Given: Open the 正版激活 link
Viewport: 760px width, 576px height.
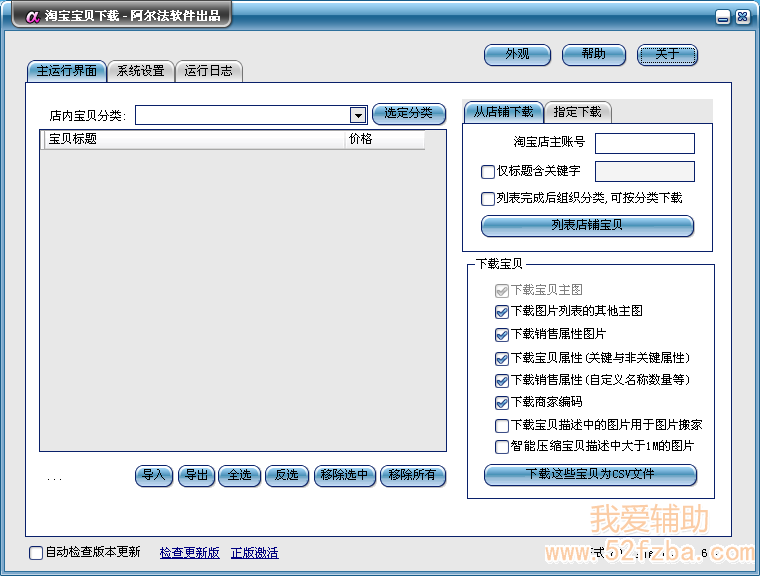Looking at the screenshot, I should click(x=254, y=553).
